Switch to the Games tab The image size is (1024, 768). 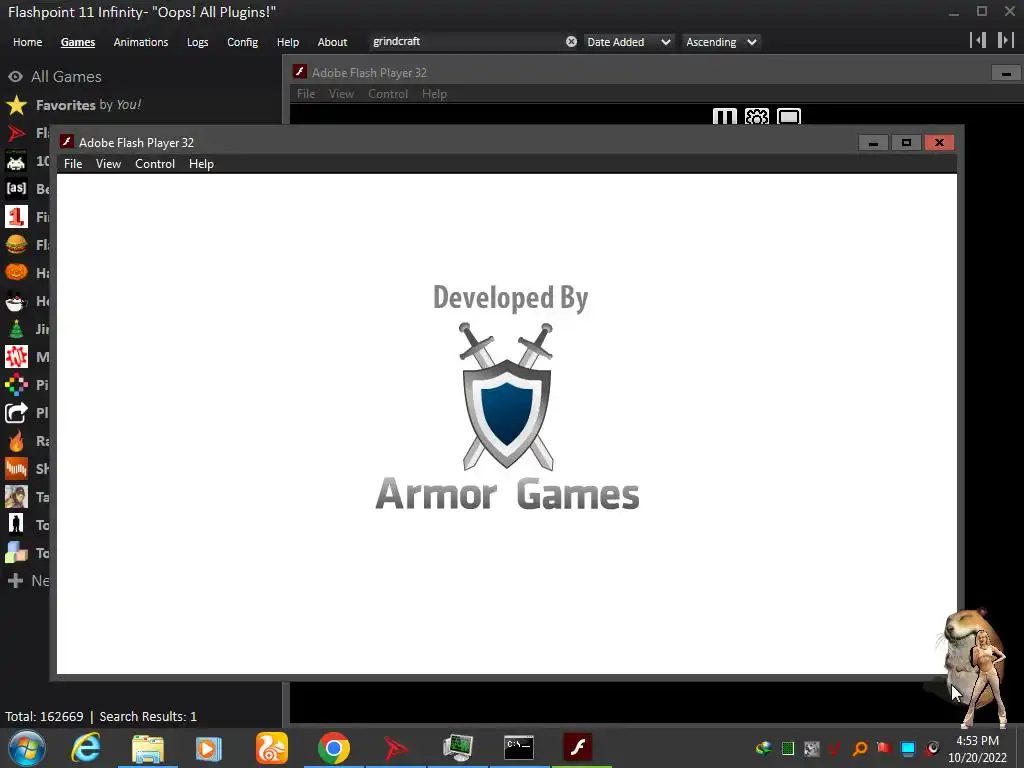78,42
